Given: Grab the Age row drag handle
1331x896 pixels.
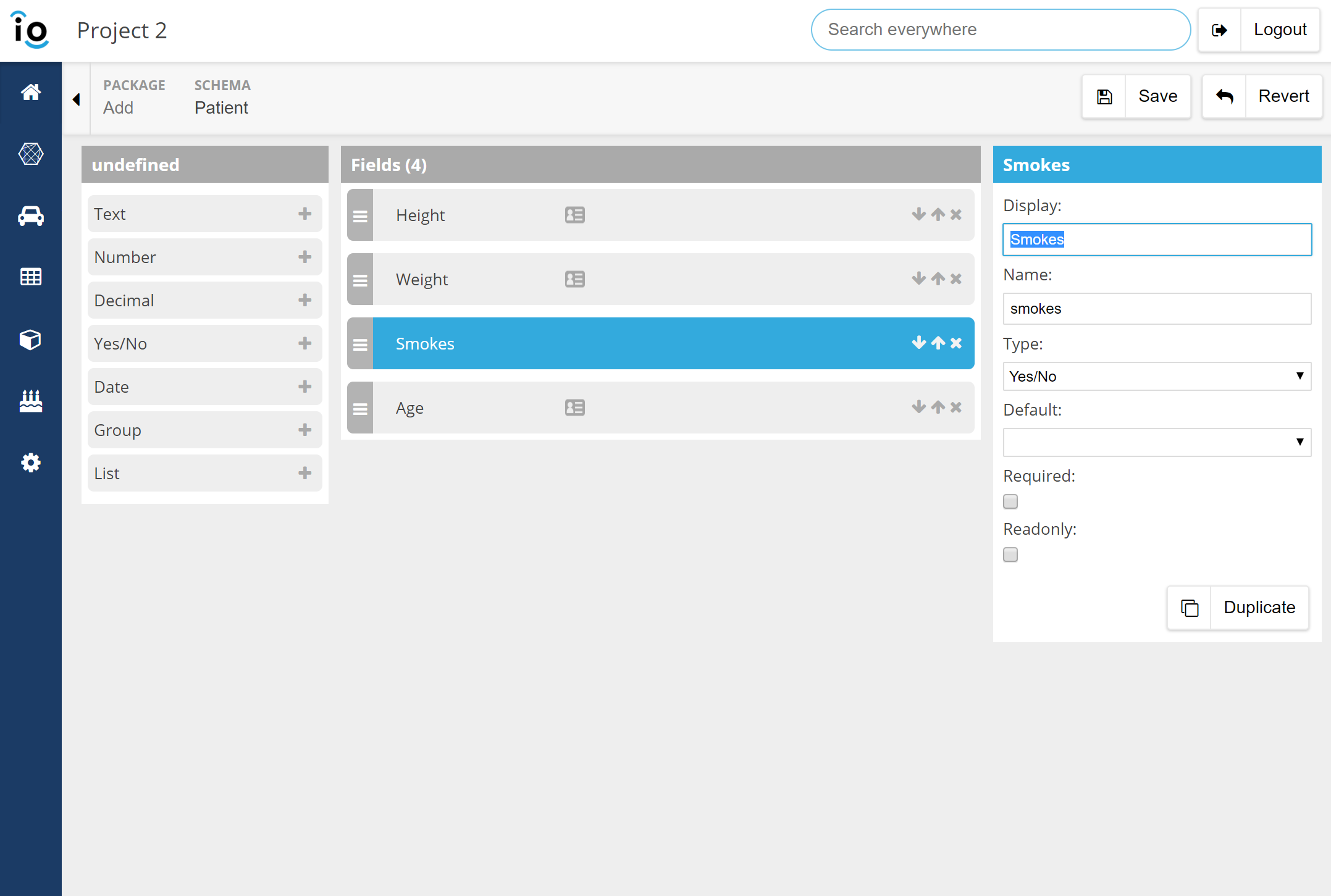Looking at the screenshot, I should point(360,408).
